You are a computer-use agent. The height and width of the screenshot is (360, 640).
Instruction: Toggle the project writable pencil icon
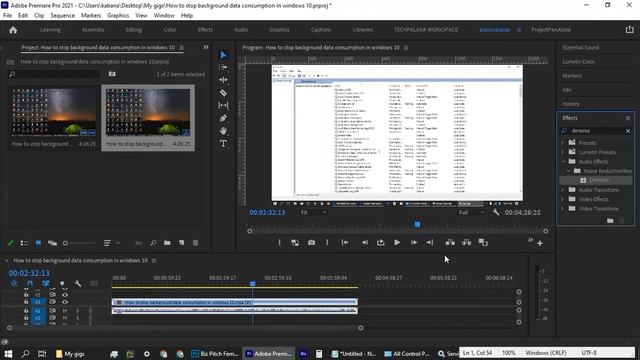pos(11,243)
